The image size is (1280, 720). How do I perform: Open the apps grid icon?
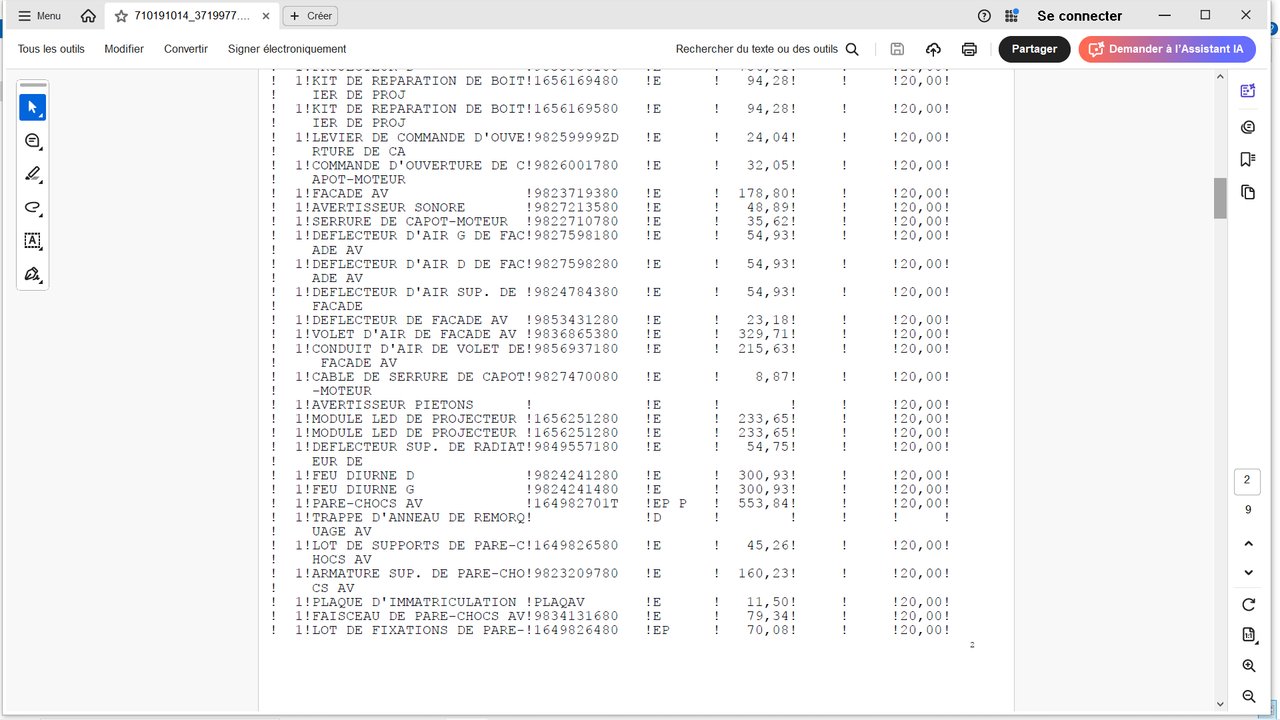pyautogui.click(x=1012, y=16)
